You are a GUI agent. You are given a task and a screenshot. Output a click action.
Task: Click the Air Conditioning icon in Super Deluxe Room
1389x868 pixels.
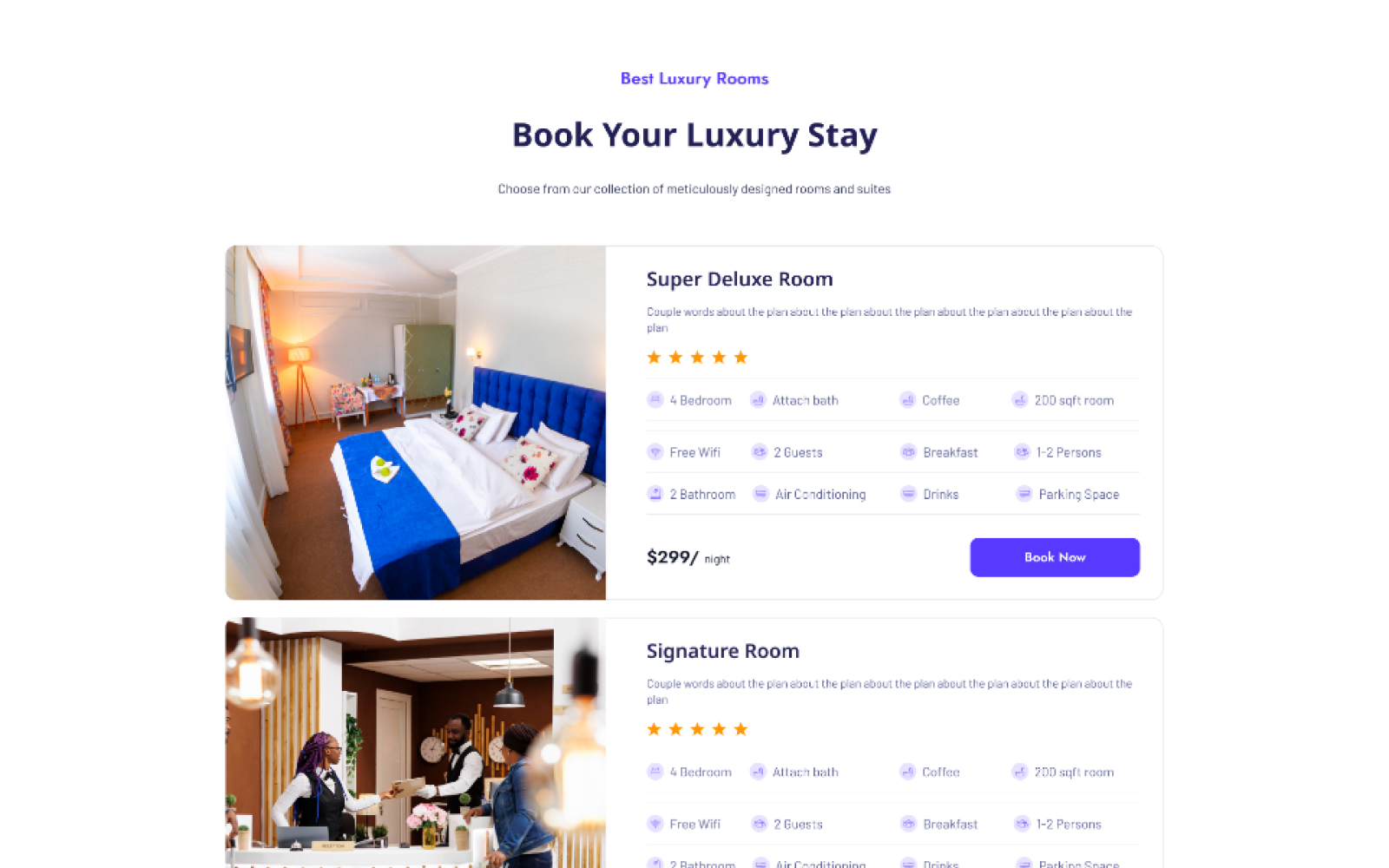(x=760, y=494)
